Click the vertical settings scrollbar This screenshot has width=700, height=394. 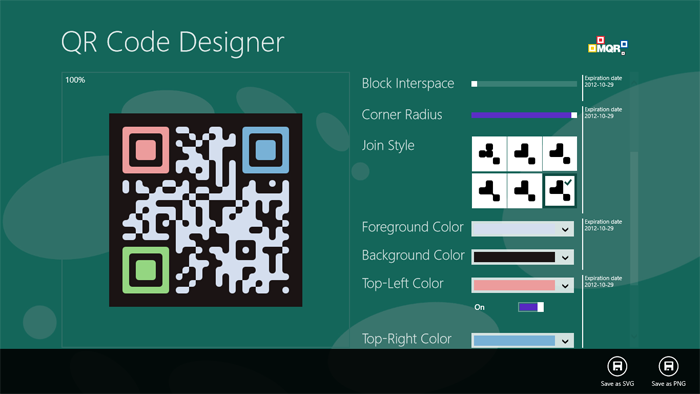633,210
